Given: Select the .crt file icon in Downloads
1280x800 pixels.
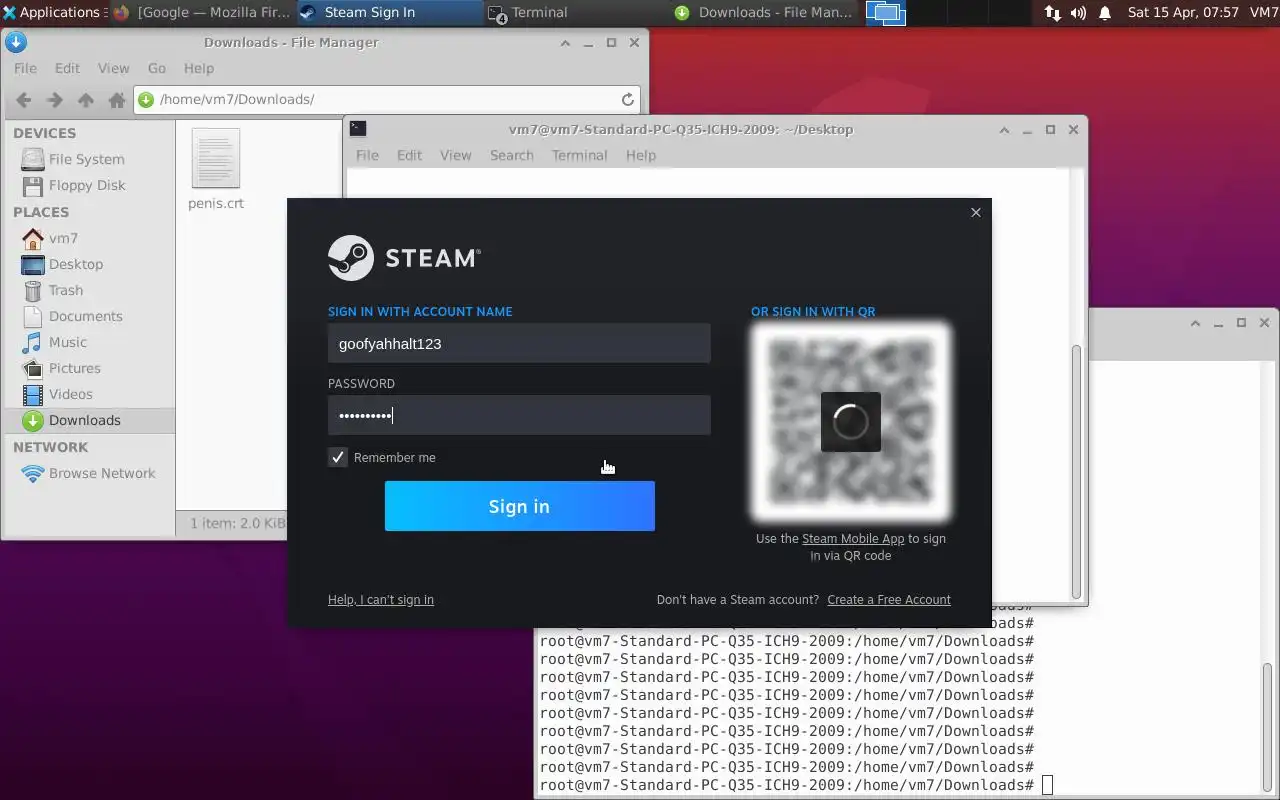Looking at the screenshot, I should point(215,158).
